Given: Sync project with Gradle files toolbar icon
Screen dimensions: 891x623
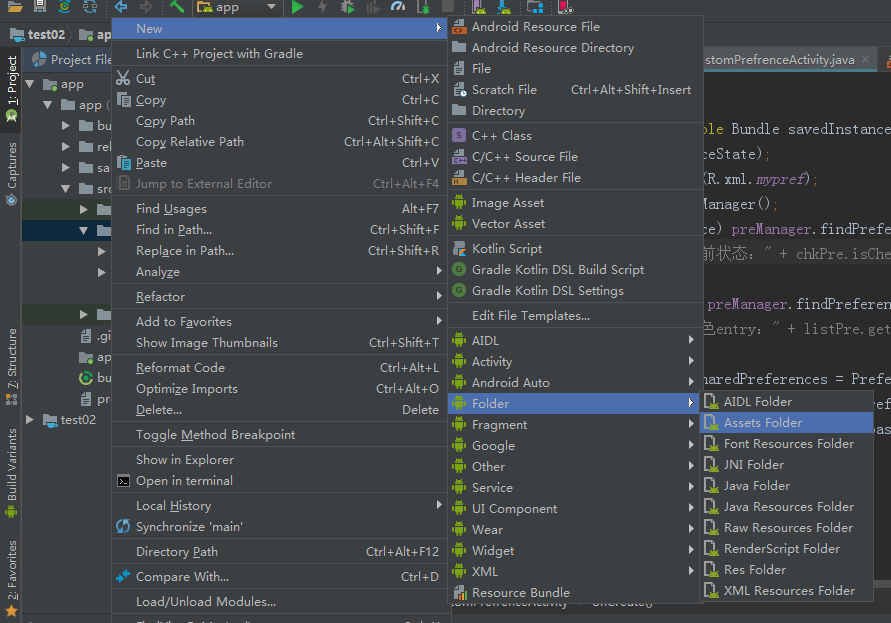Looking at the screenshot, I should tap(65, 9).
